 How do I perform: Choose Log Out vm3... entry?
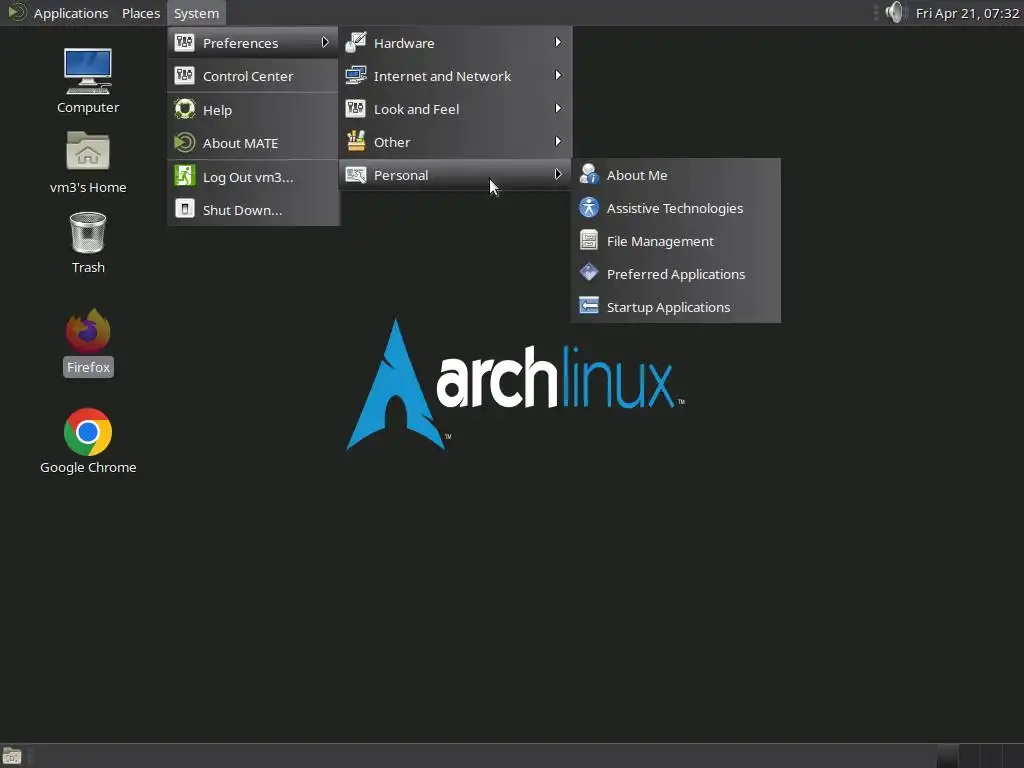click(253, 177)
